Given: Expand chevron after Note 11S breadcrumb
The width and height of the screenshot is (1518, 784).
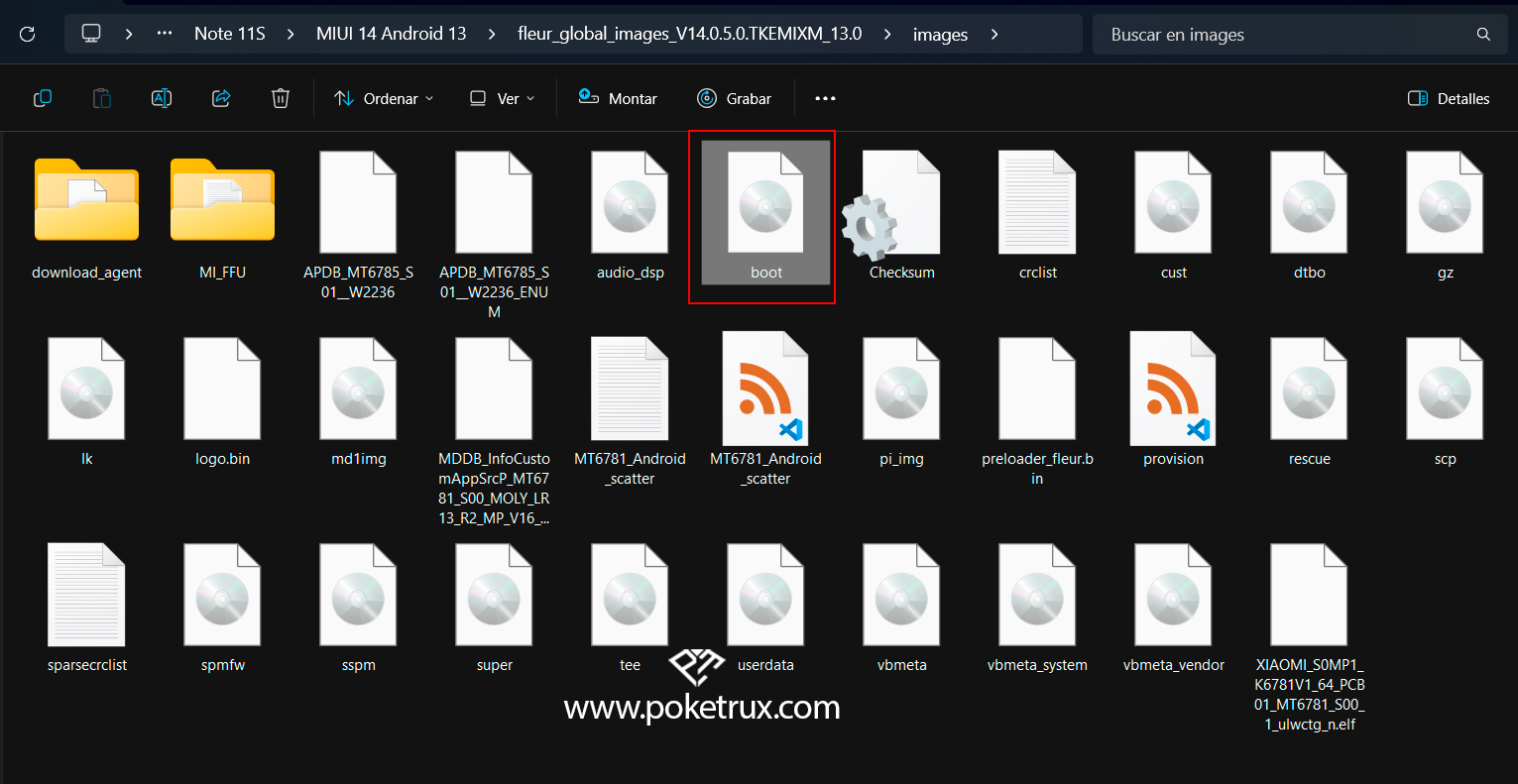Looking at the screenshot, I should [x=291, y=34].
